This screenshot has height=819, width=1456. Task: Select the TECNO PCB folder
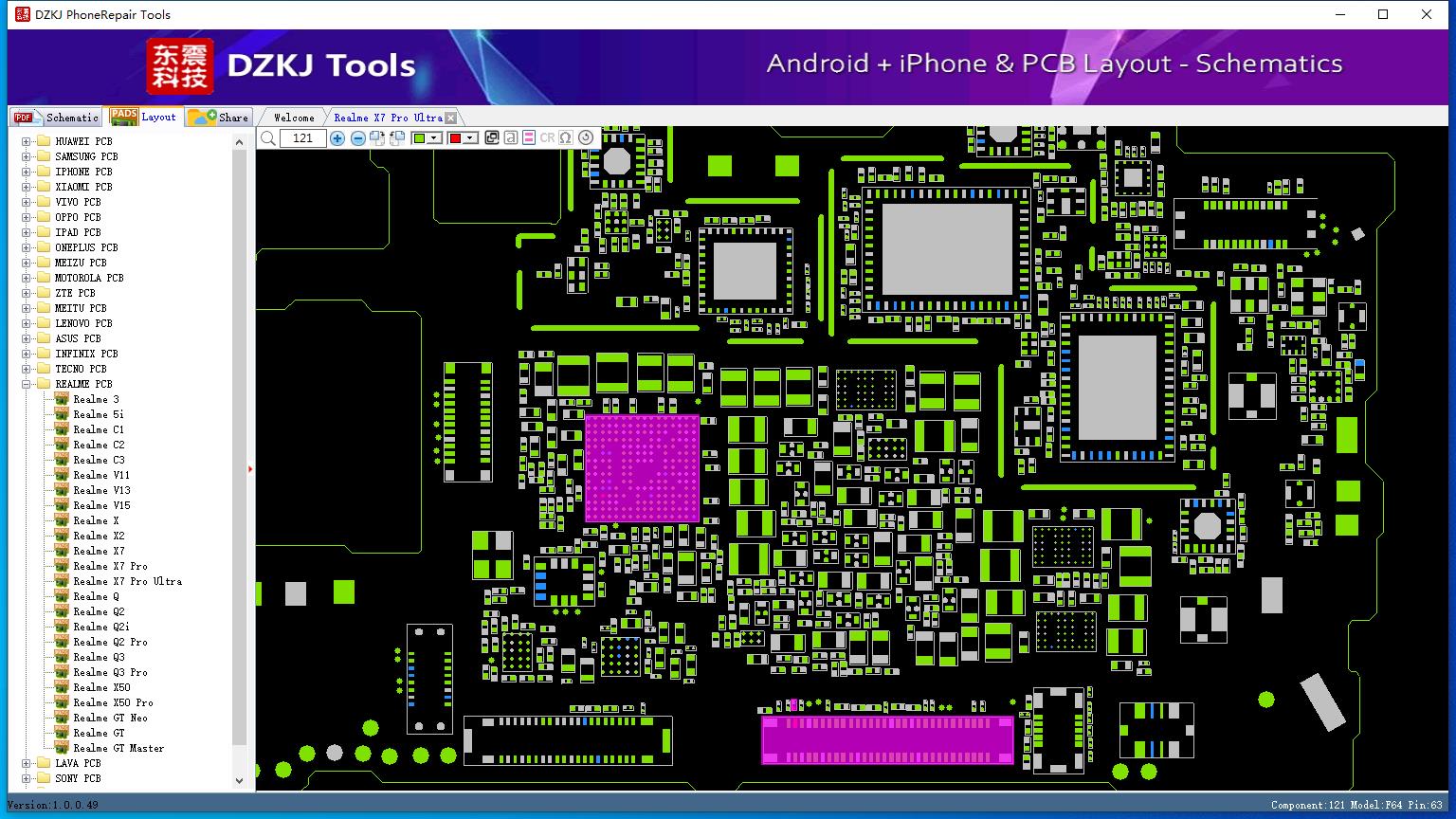pyautogui.click(x=81, y=369)
